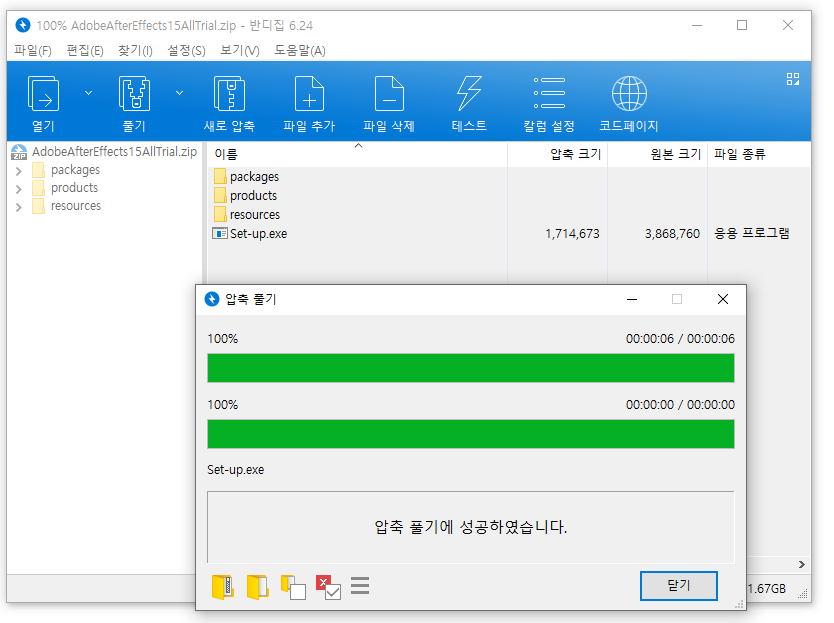Screen dimensions: 834x623
Task: Sort by the 압축 크기 column header
Action: [x=557, y=154]
